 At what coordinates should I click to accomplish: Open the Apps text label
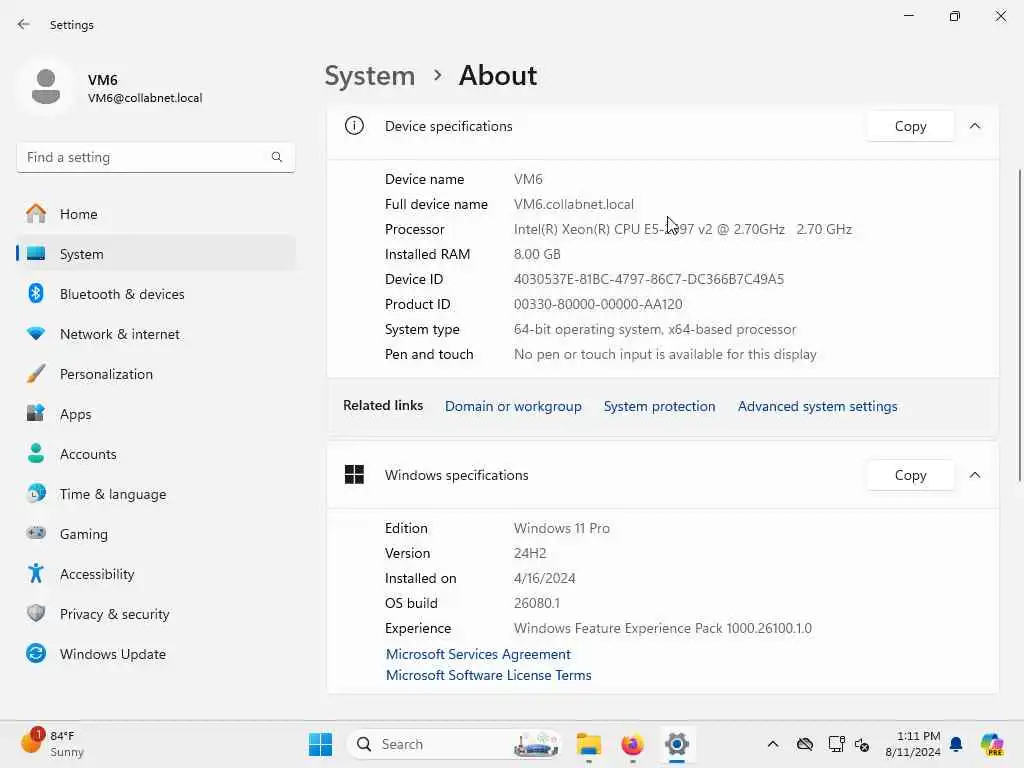[76, 414]
